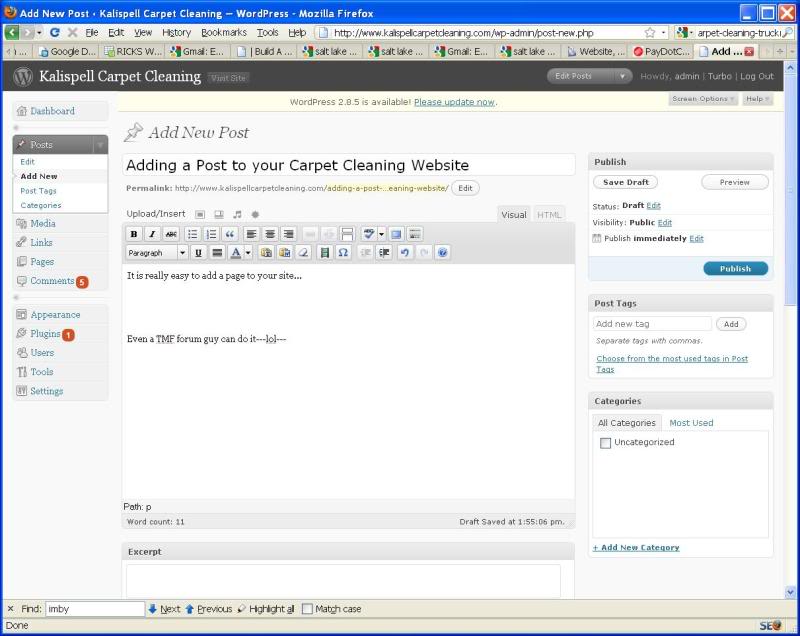Insert a special character with the Omega icon
The image size is (800, 636).
[341, 252]
